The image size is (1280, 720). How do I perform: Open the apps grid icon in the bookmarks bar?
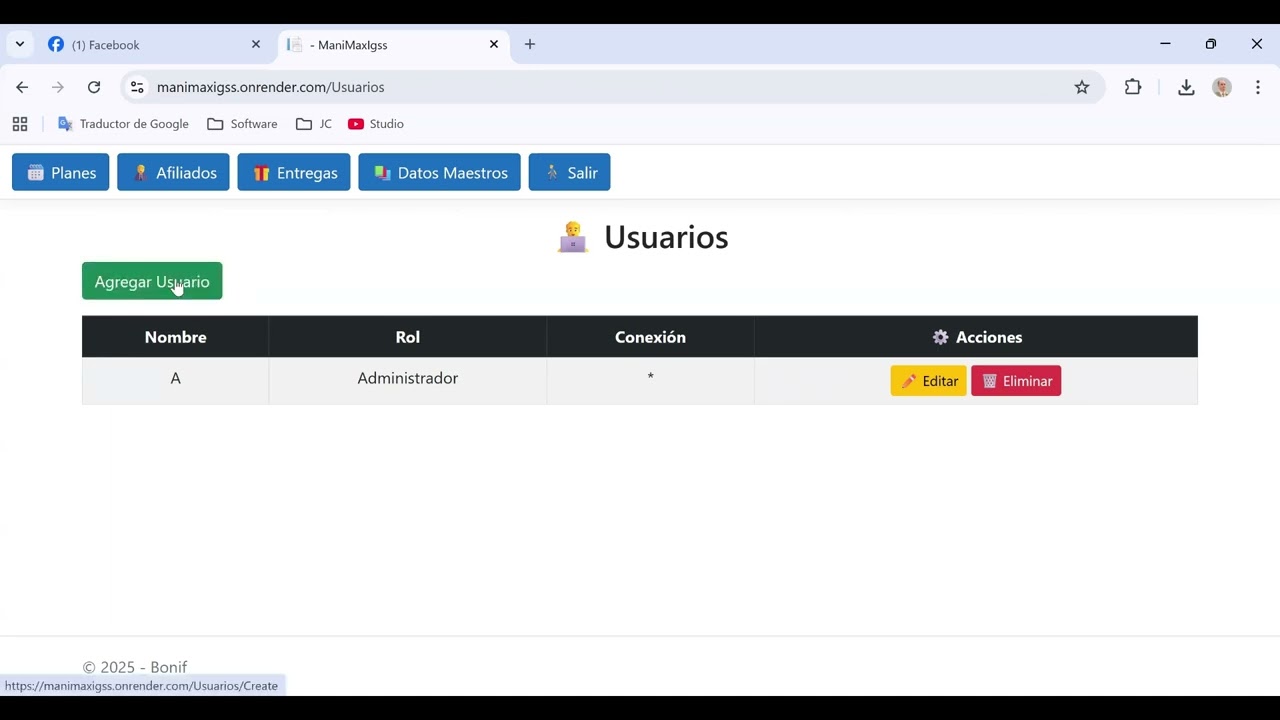(20, 124)
